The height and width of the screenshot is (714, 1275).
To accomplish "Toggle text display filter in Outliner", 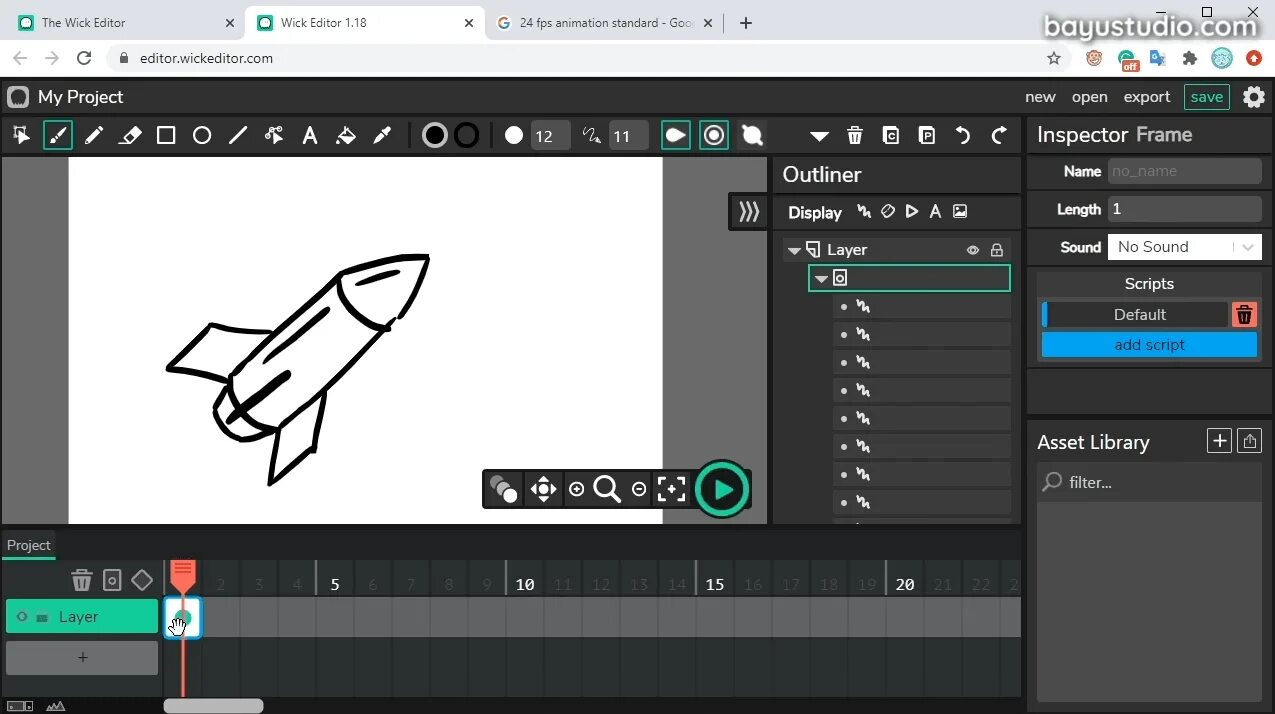I will [x=936, y=212].
